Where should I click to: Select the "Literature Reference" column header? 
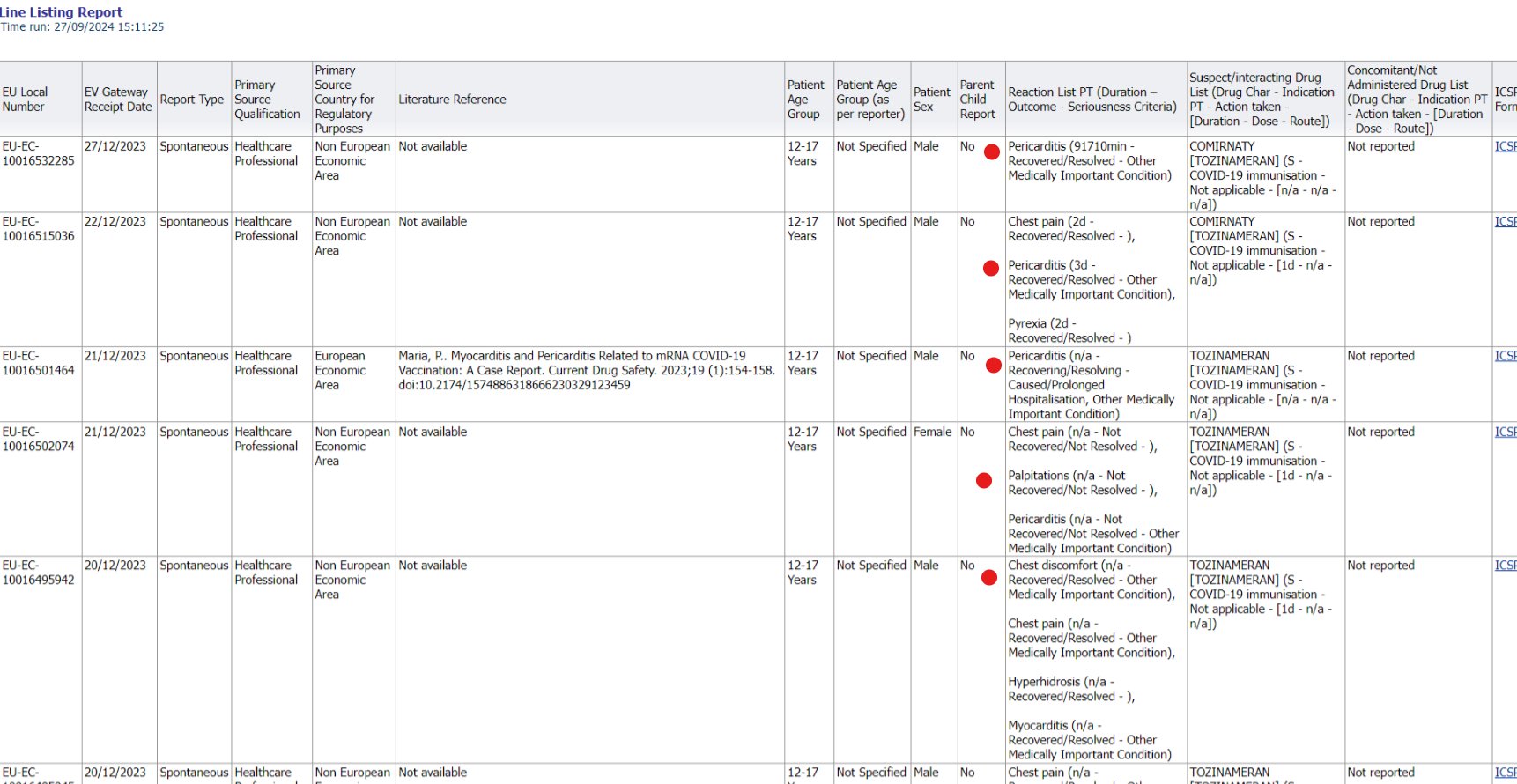tap(589, 99)
